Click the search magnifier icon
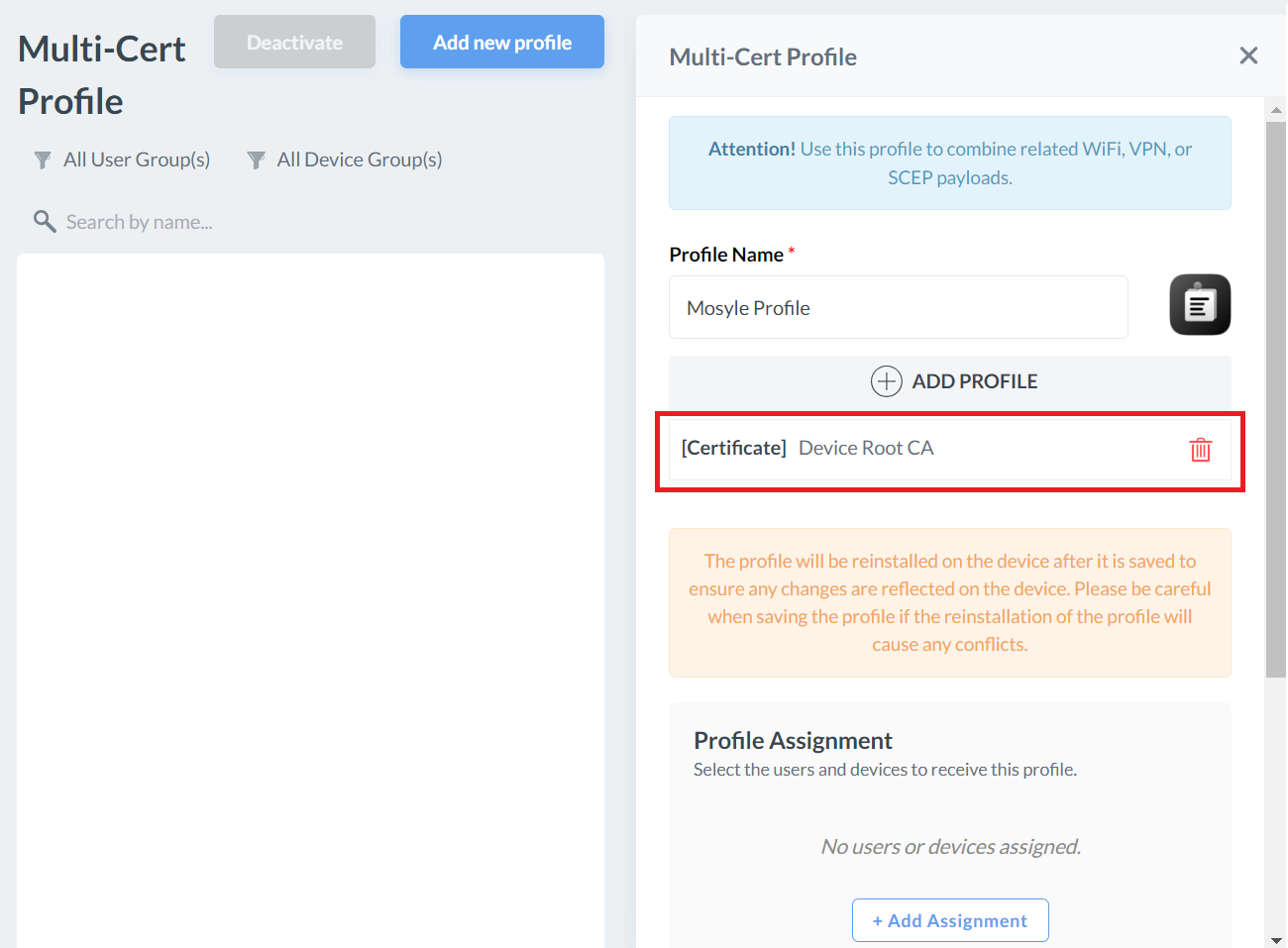This screenshot has height=948, width=1288. pyautogui.click(x=44, y=221)
